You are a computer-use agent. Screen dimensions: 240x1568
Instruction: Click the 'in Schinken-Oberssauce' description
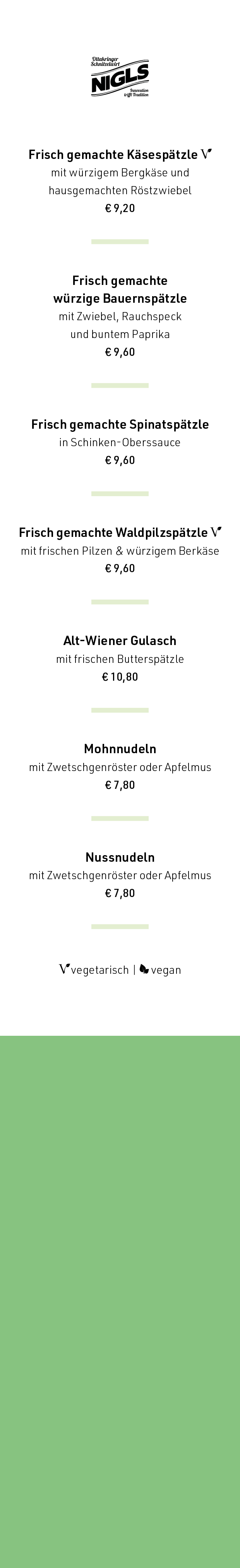coord(120,443)
